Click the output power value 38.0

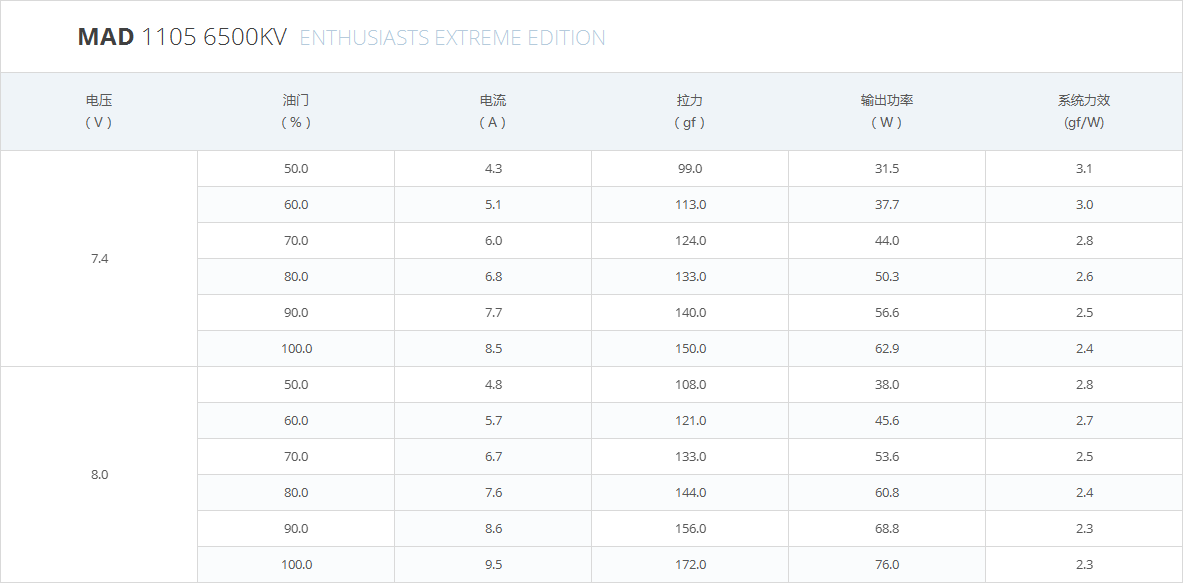pos(887,385)
